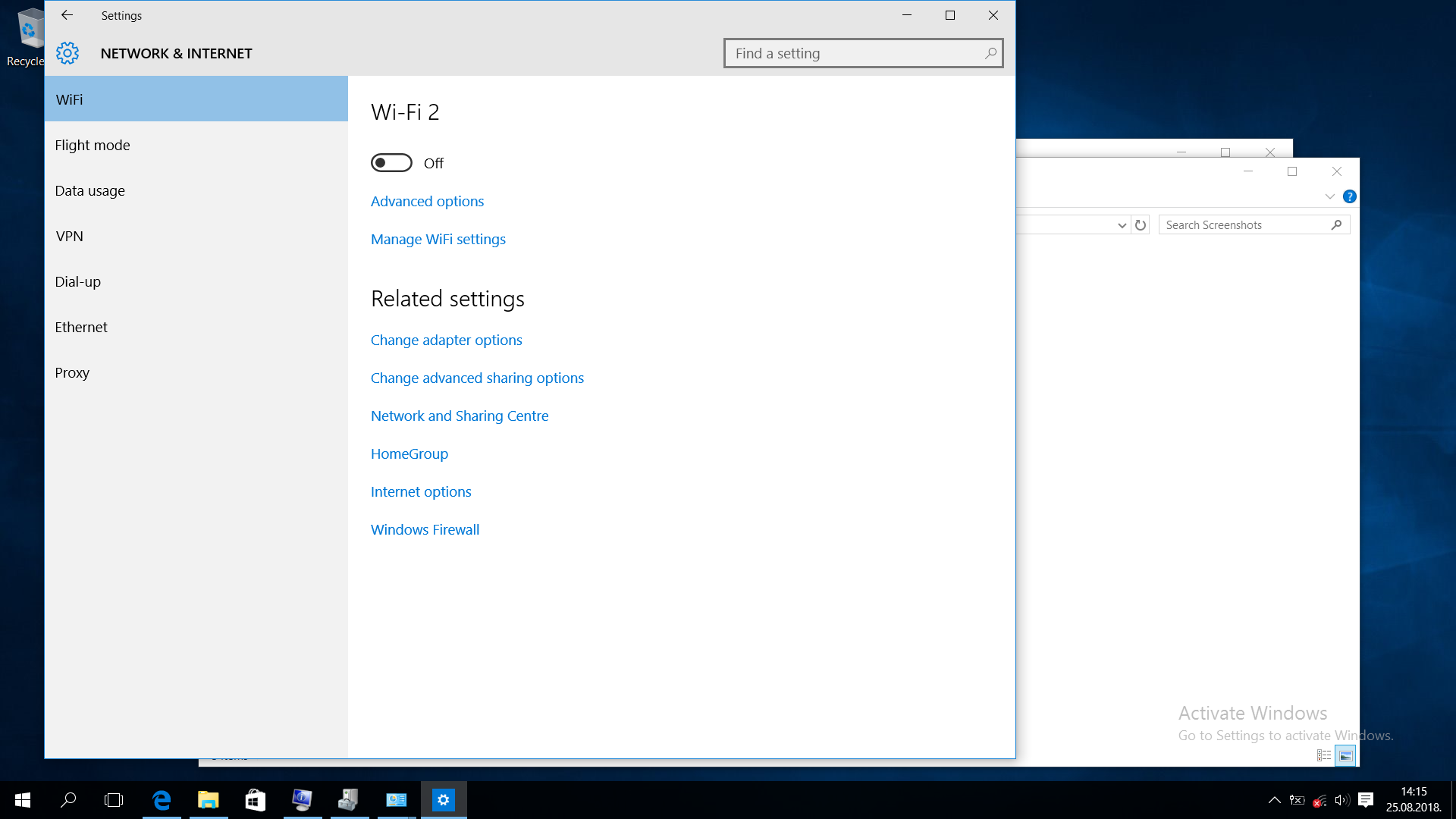The height and width of the screenshot is (819, 1456).
Task: Click the Find a setting search box
Action: point(857,53)
